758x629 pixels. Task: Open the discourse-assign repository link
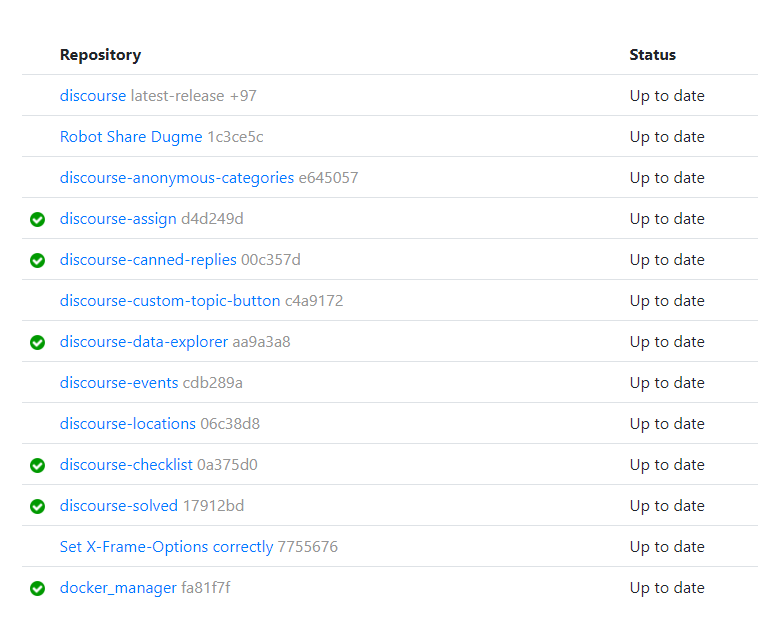pos(118,219)
